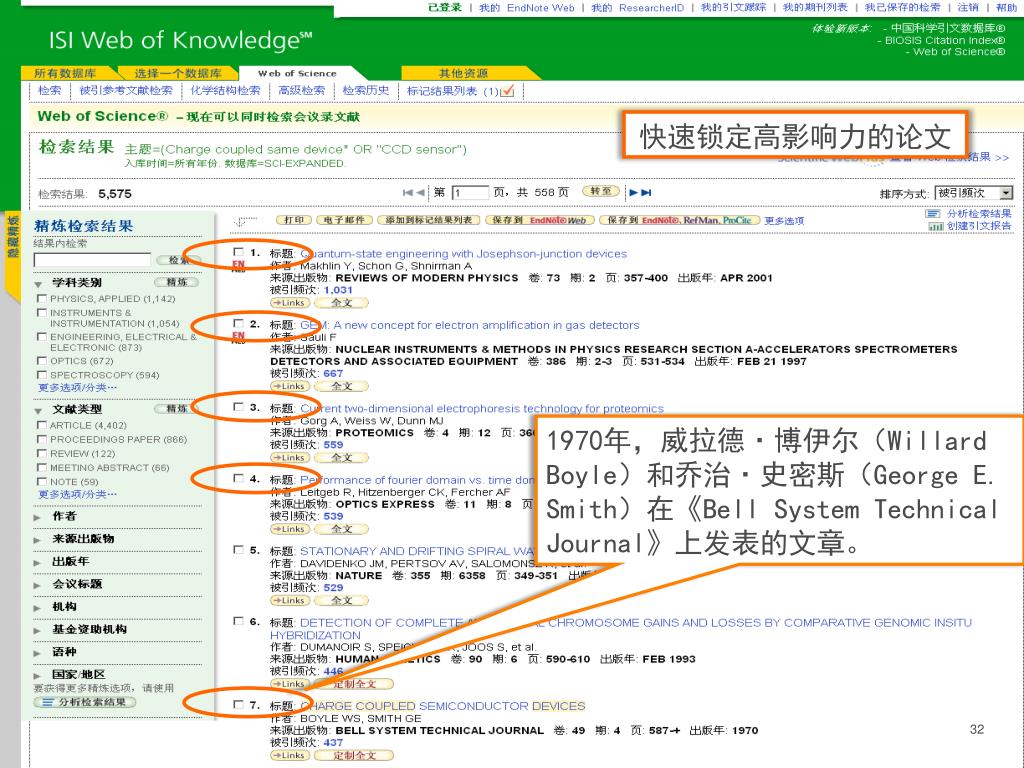Switch to 其他资源 tab
This screenshot has height=768, width=1024.
coord(464,73)
